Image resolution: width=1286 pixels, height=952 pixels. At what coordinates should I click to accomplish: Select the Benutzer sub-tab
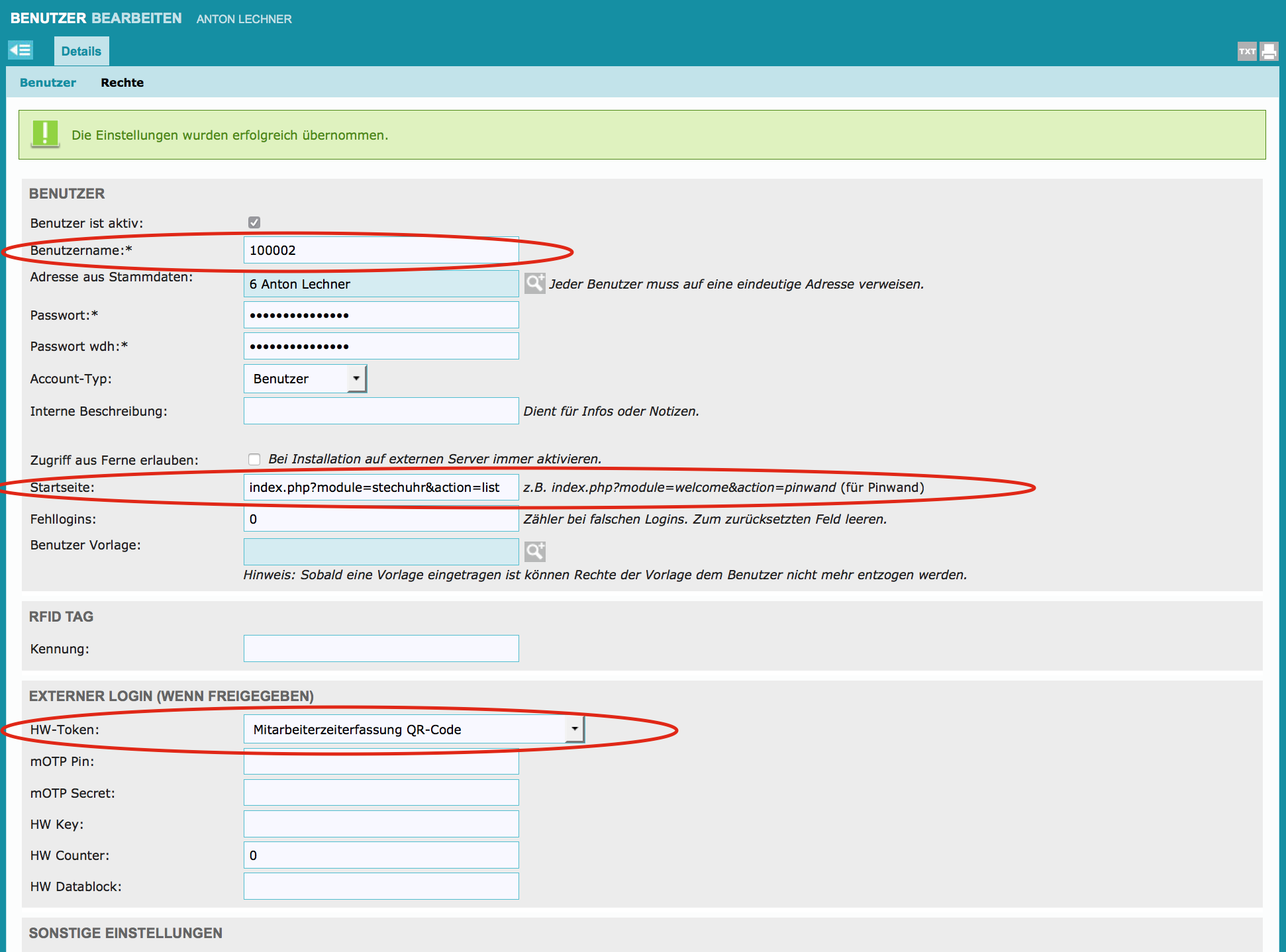tap(48, 83)
